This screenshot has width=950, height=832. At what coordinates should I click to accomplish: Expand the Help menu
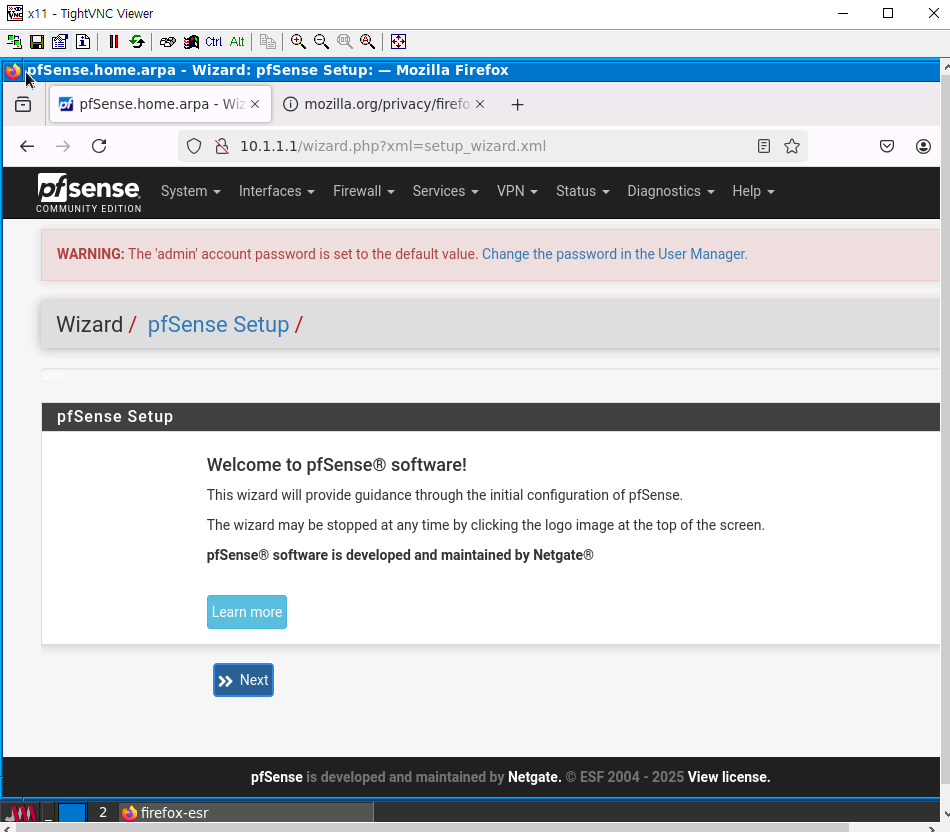coord(753,191)
